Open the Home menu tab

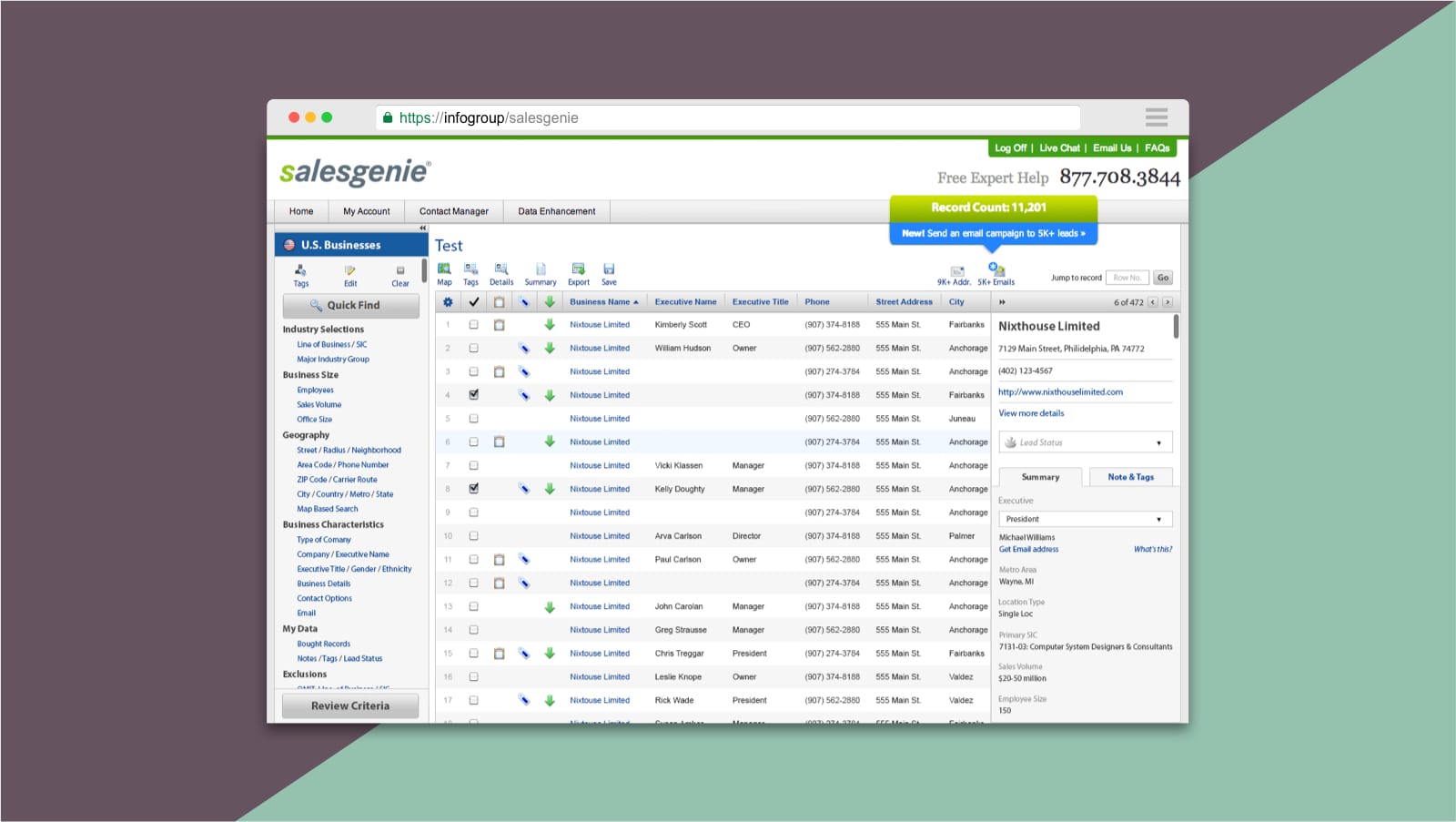tap(301, 211)
